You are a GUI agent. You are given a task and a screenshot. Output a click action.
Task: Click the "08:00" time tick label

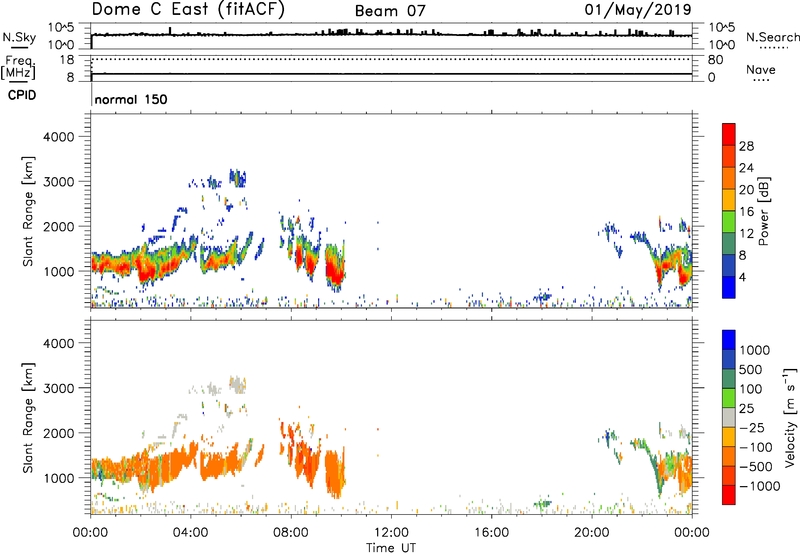click(x=291, y=533)
